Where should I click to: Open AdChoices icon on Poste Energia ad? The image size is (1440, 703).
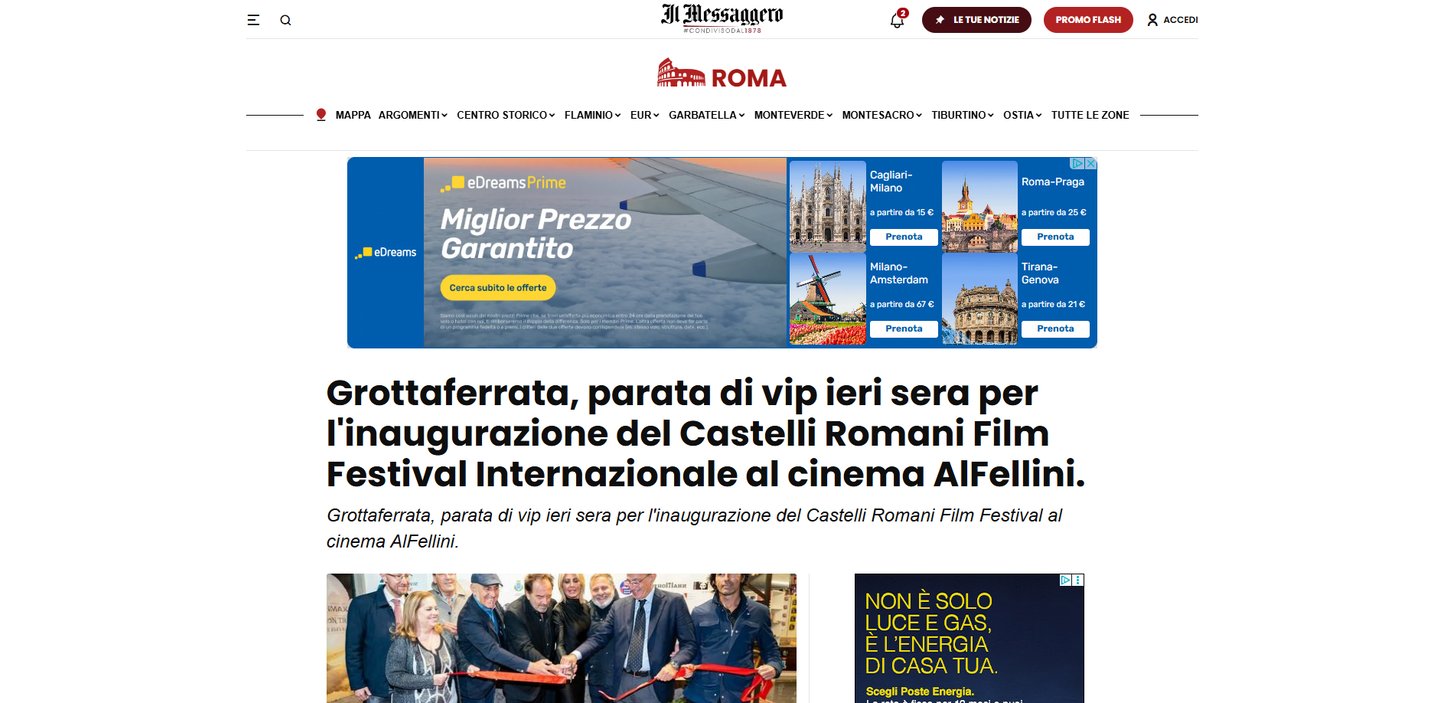click(1066, 580)
